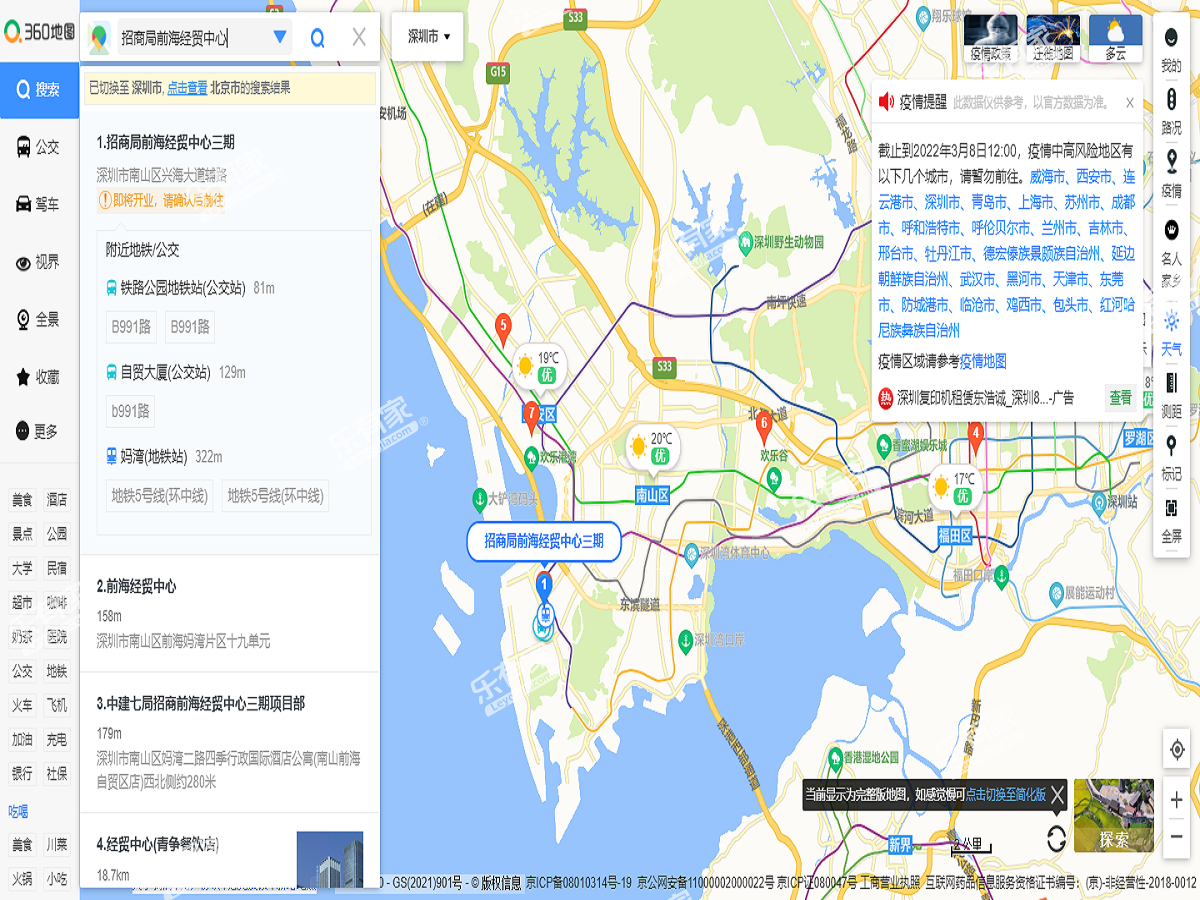This screenshot has width=1200, height=900.
Task: Open the 全景 panorama sidebar tab
Action: (x=40, y=319)
